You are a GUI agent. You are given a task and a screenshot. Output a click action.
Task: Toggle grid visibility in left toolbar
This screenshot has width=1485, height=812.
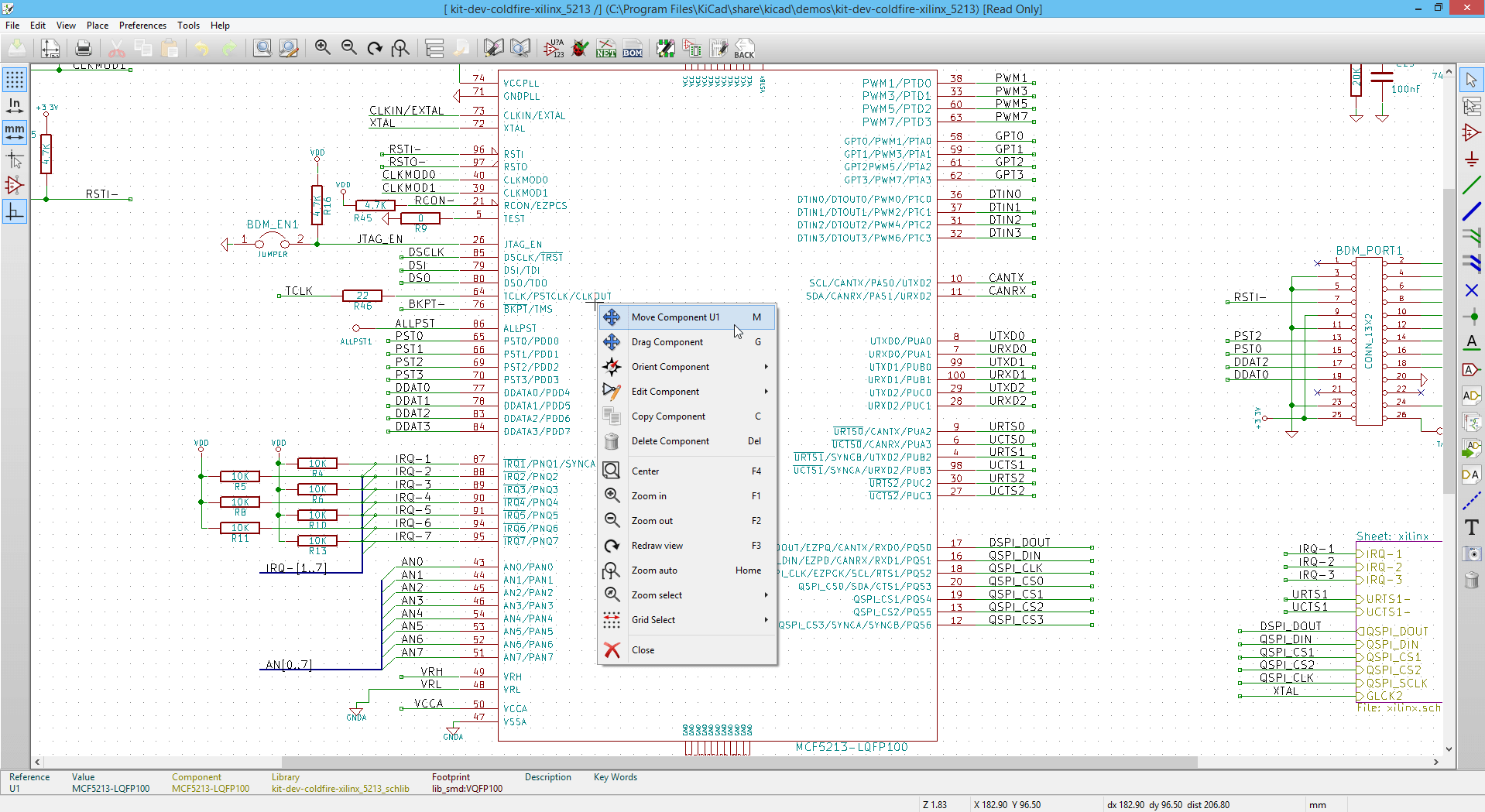coord(15,80)
